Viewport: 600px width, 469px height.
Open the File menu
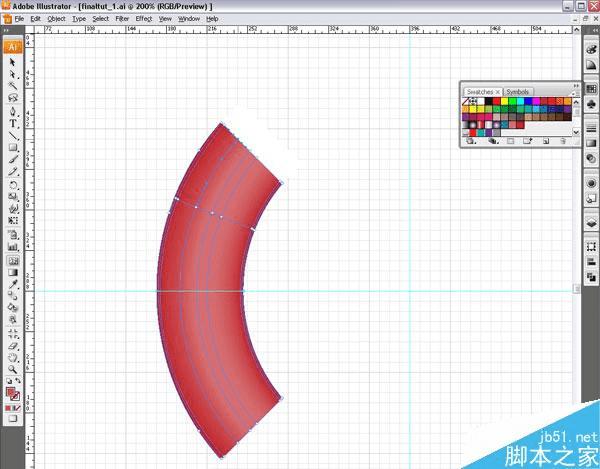pyautogui.click(x=19, y=19)
